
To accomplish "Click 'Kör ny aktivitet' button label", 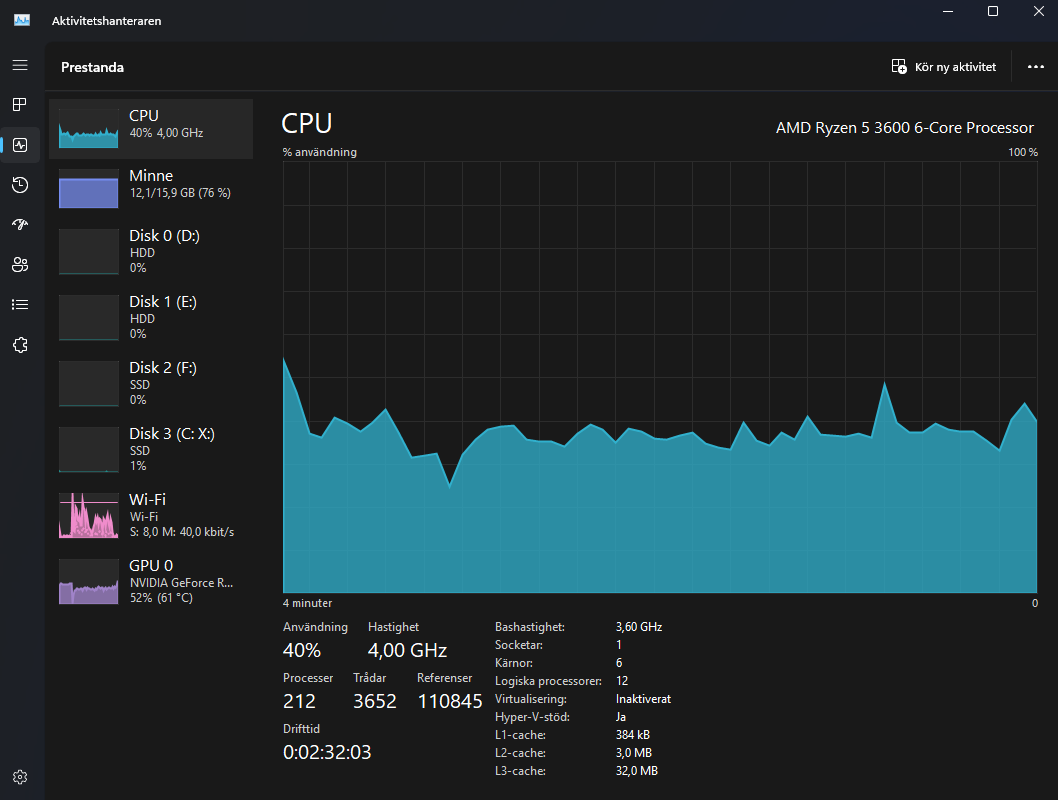I will (955, 67).
